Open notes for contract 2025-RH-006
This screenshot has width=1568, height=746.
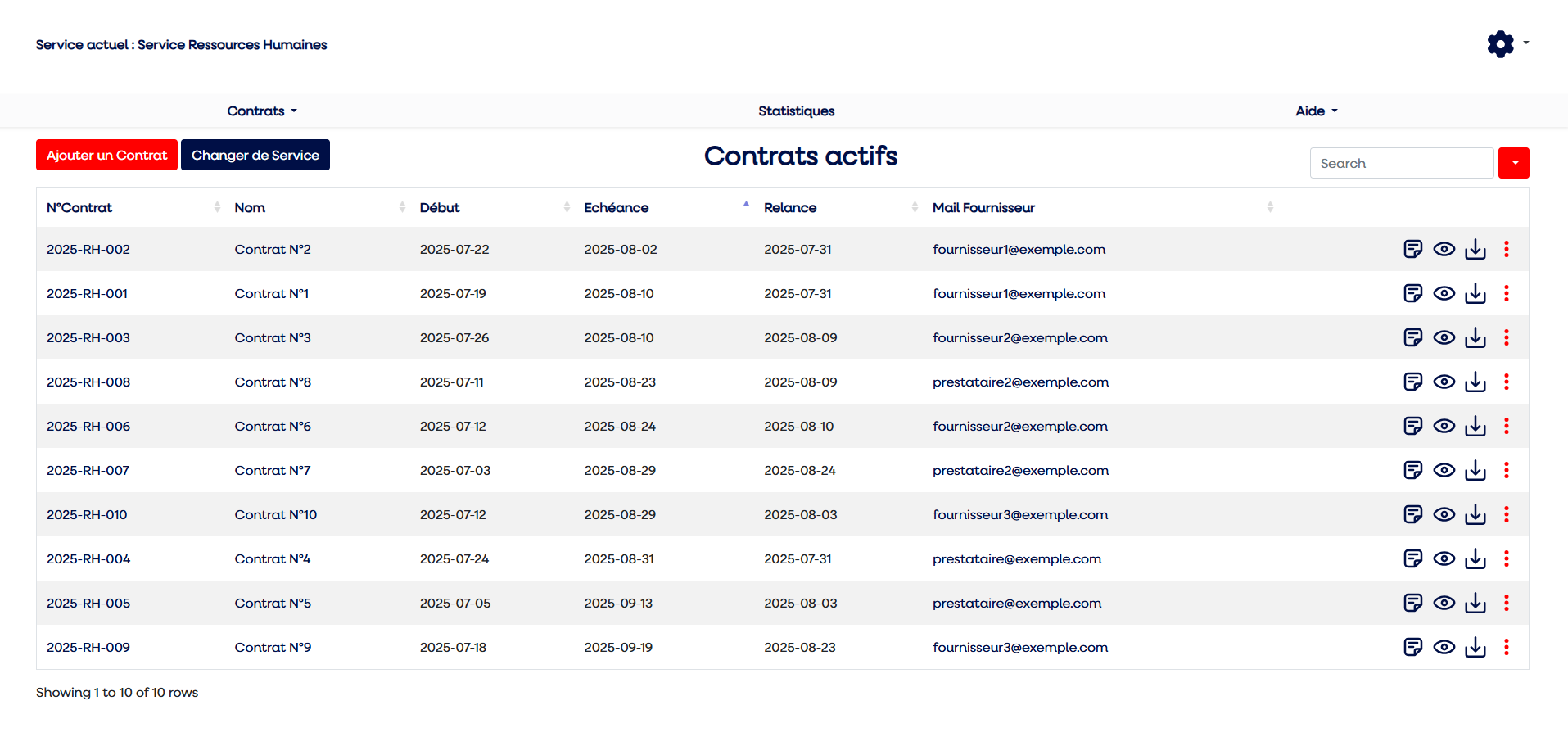(x=1413, y=426)
